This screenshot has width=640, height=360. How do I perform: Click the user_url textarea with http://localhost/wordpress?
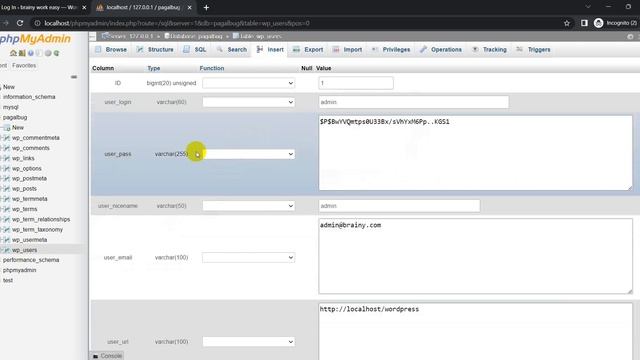[476, 331]
